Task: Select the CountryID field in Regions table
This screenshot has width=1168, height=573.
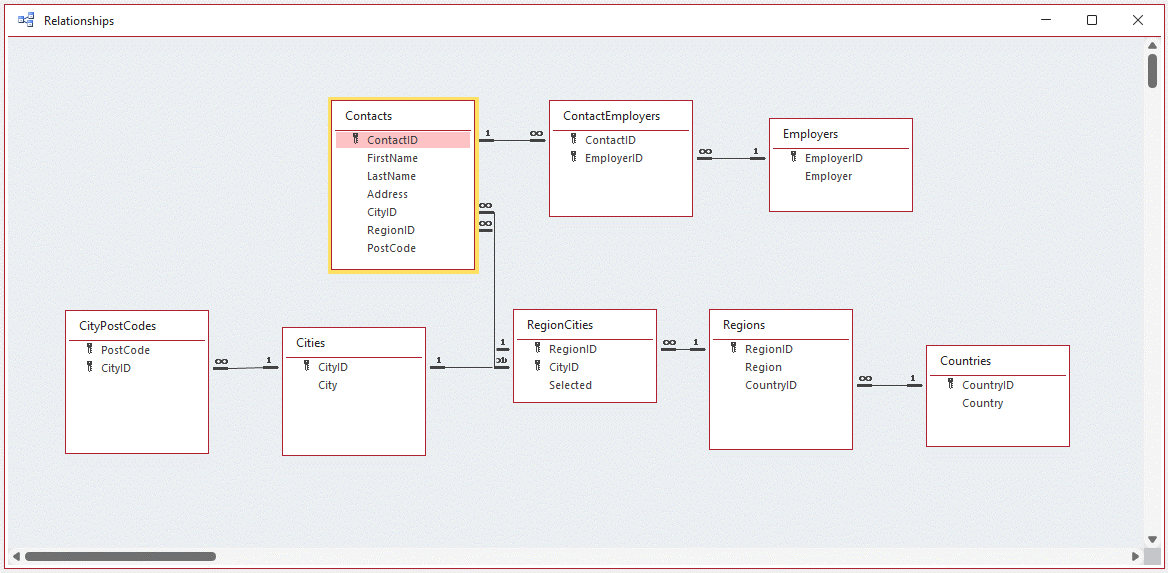Action: (771, 385)
